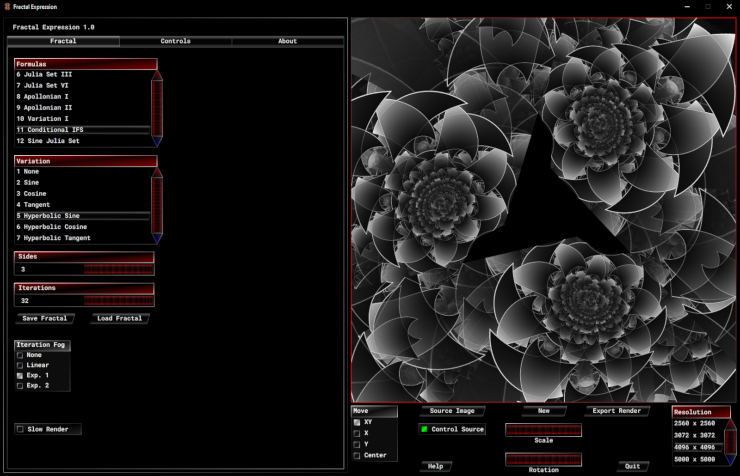Image resolution: width=740 pixels, height=476 pixels.
Task: Select formula 11 Conditional IFS
Action: [x=83, y=130]
